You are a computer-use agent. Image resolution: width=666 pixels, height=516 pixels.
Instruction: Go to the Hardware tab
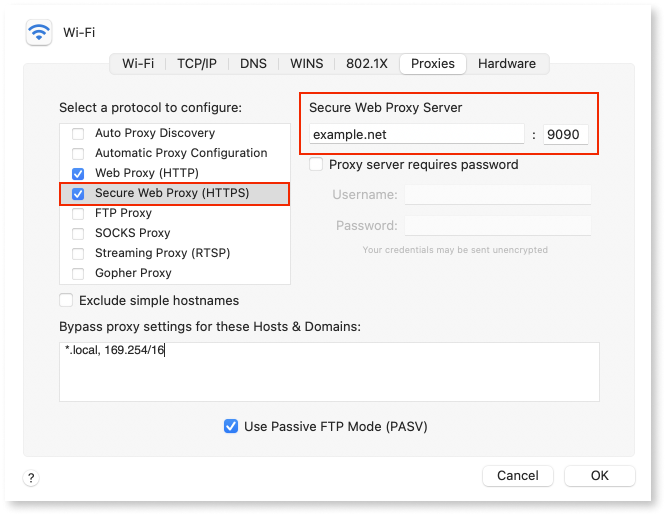pyautogui.click(x=506, y=63)
